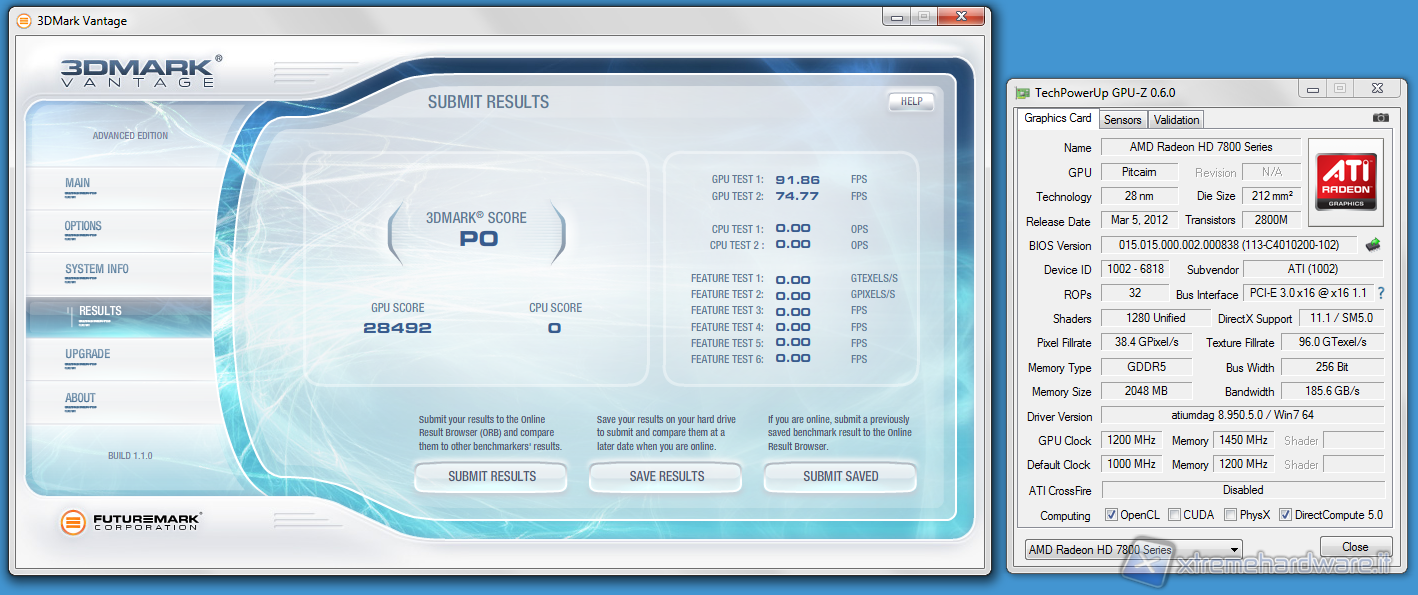The height and width of the screenshot is (595, 1418).
Task: Enable the CUDA checkbox
Action: coord(1174,515)
